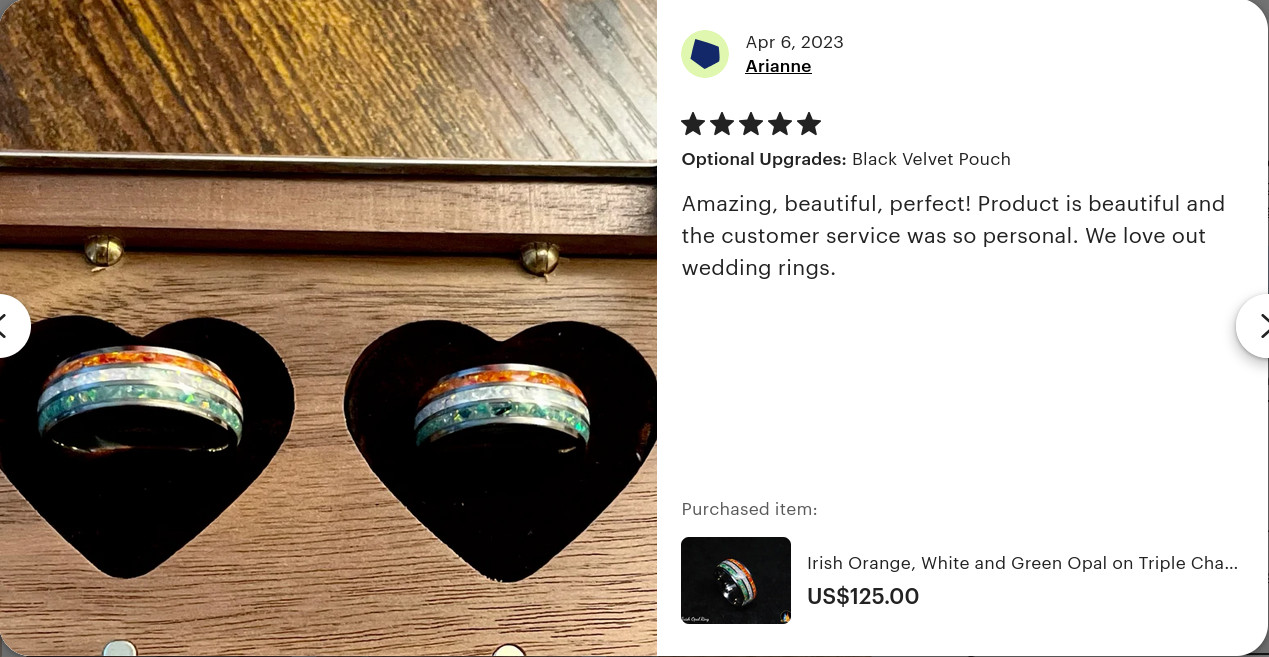1269x657 pixels.
Task: Go back with the left chevron arrow
Action: click(x=13, y=326)
